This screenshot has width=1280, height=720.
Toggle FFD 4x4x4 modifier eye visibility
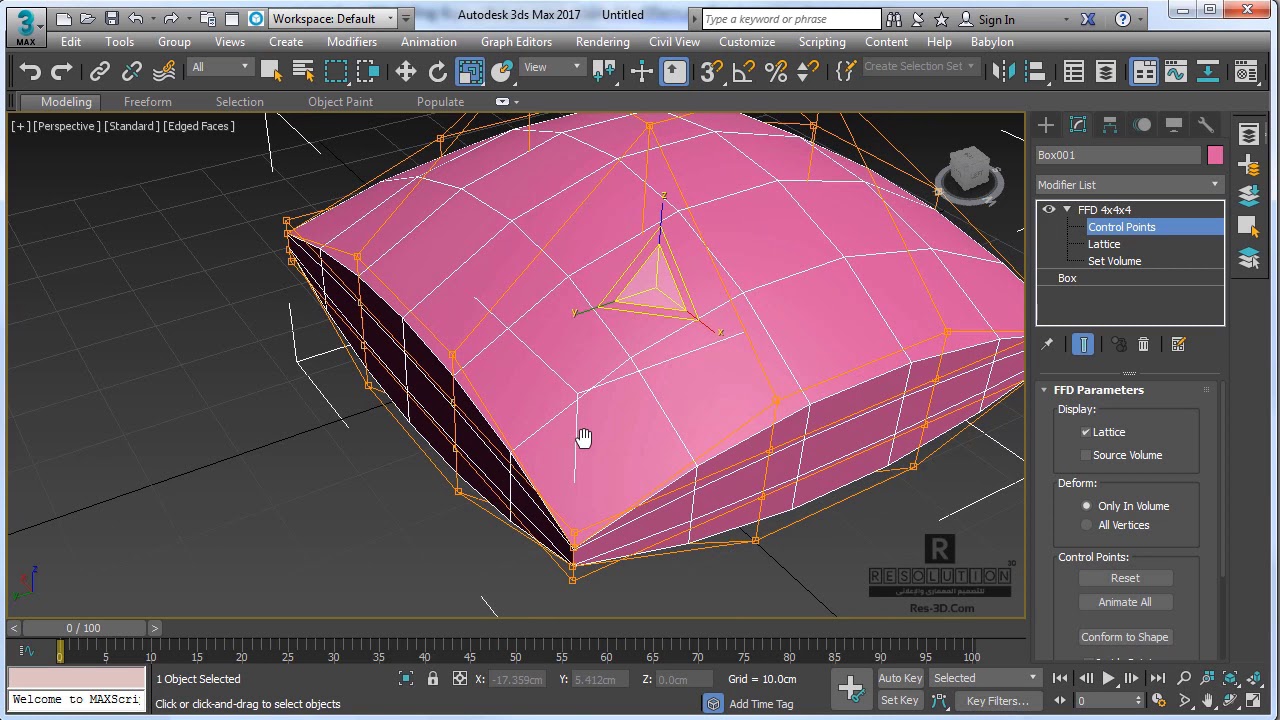click(1049, 210)
